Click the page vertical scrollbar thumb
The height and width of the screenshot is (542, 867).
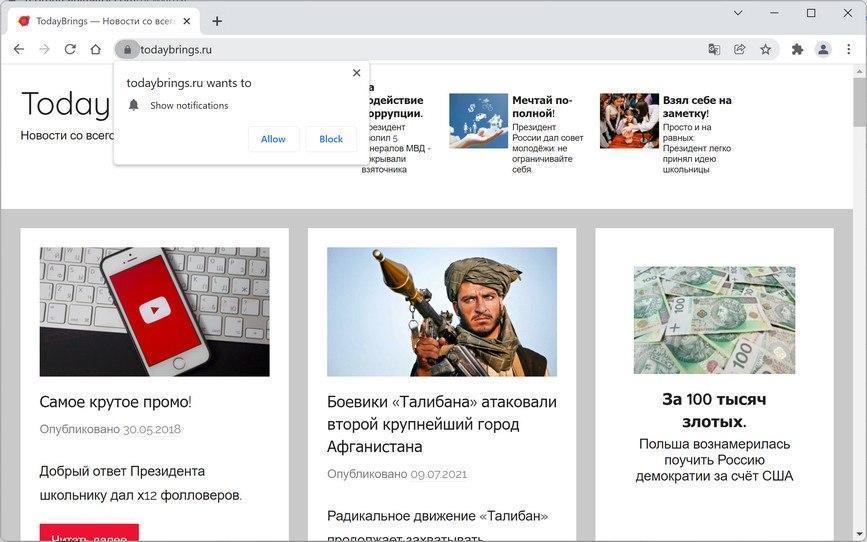click(860, 102)
